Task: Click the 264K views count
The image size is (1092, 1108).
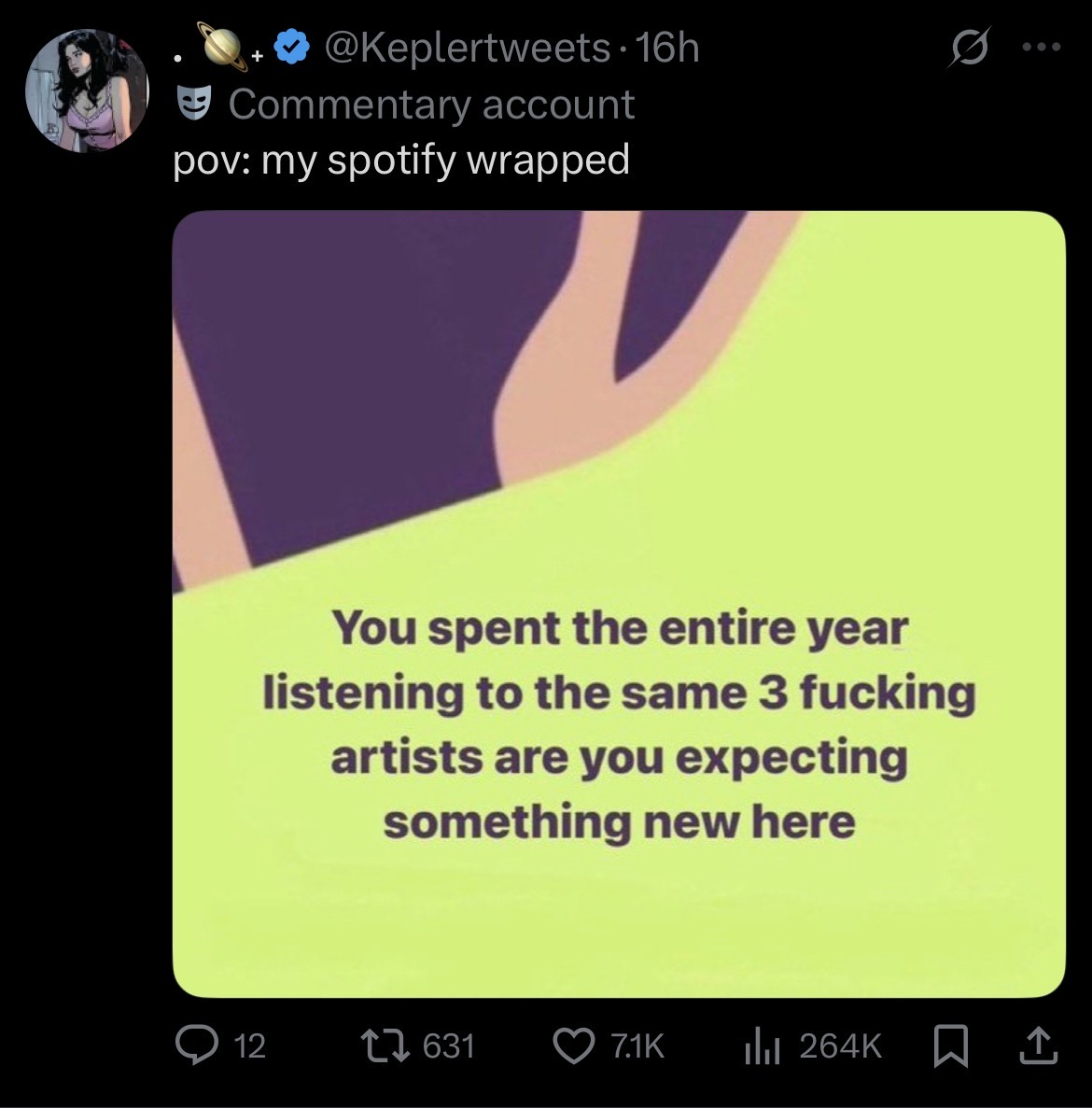Action: [x=840, y=1045]
